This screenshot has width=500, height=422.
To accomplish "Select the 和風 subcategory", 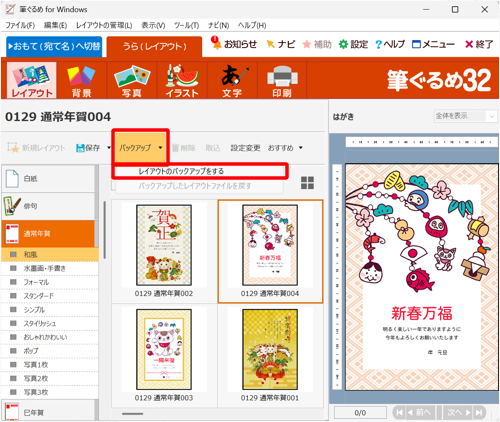I will 50,254.
